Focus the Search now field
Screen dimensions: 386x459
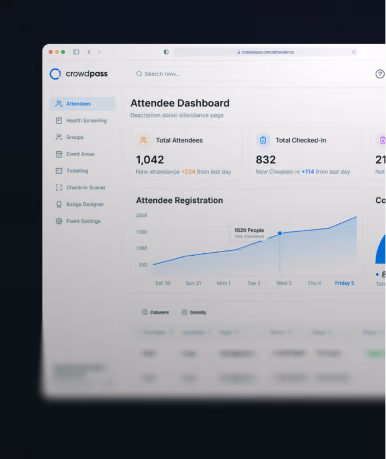[162, 74]
